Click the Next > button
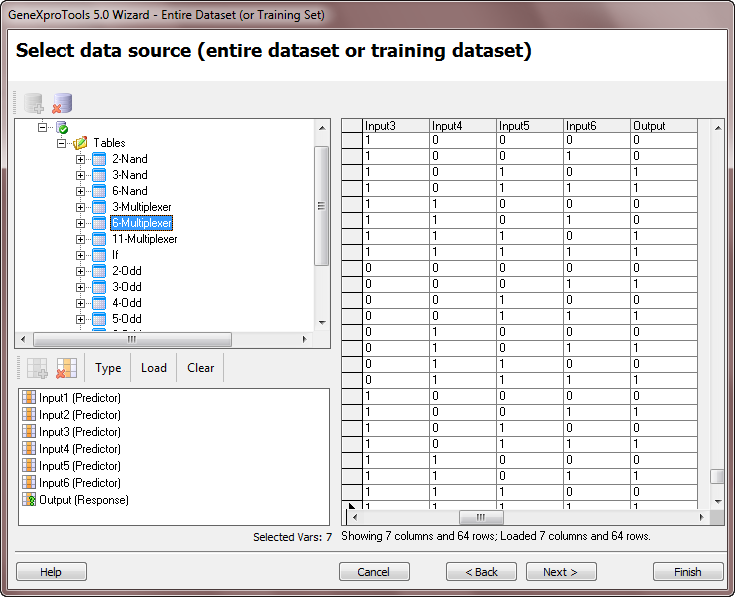Viewport: 735px width, 597px height. click(x=561, y=572)
